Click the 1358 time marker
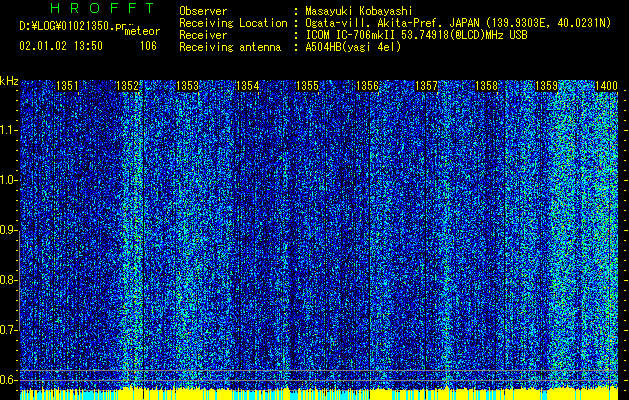 (486, 86)
